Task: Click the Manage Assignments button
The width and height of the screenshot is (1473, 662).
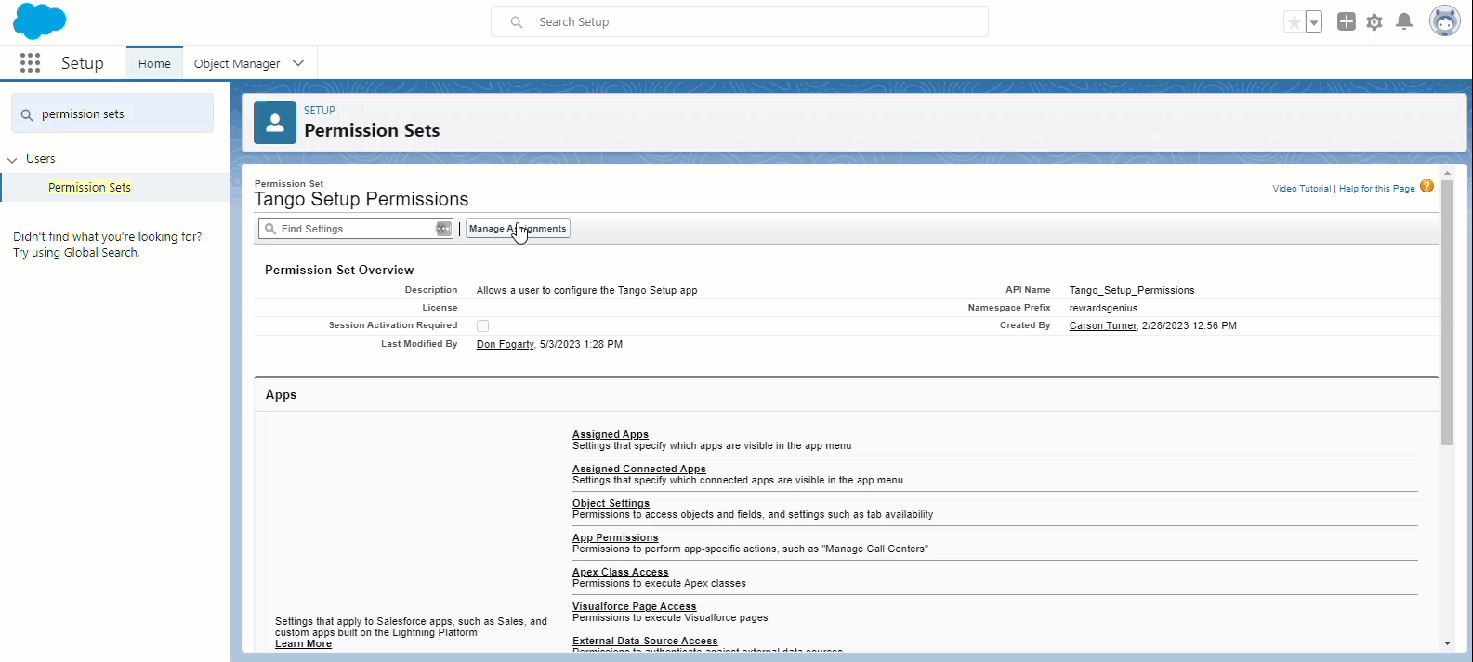Action: tap(518, 228)
